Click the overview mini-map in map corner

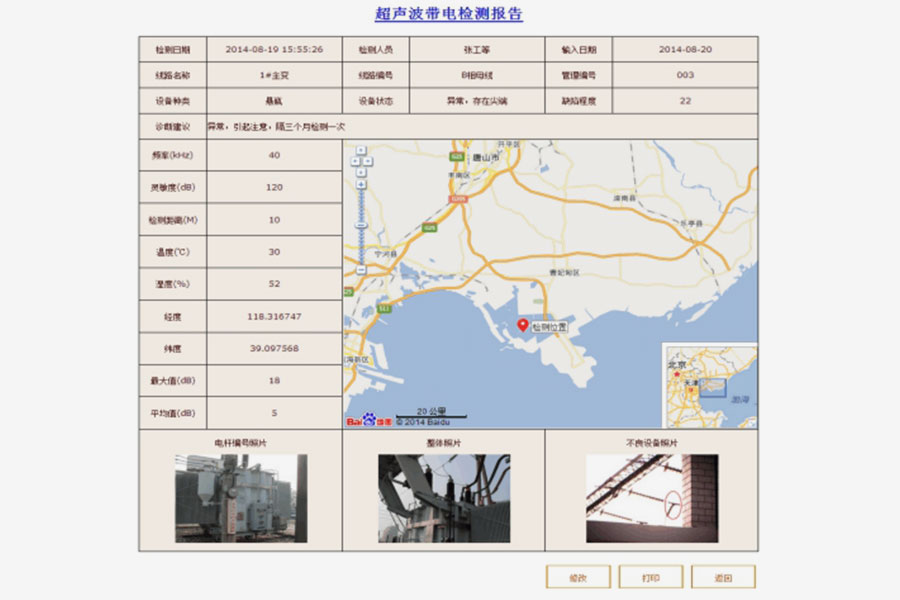click(x=710, y=385)
